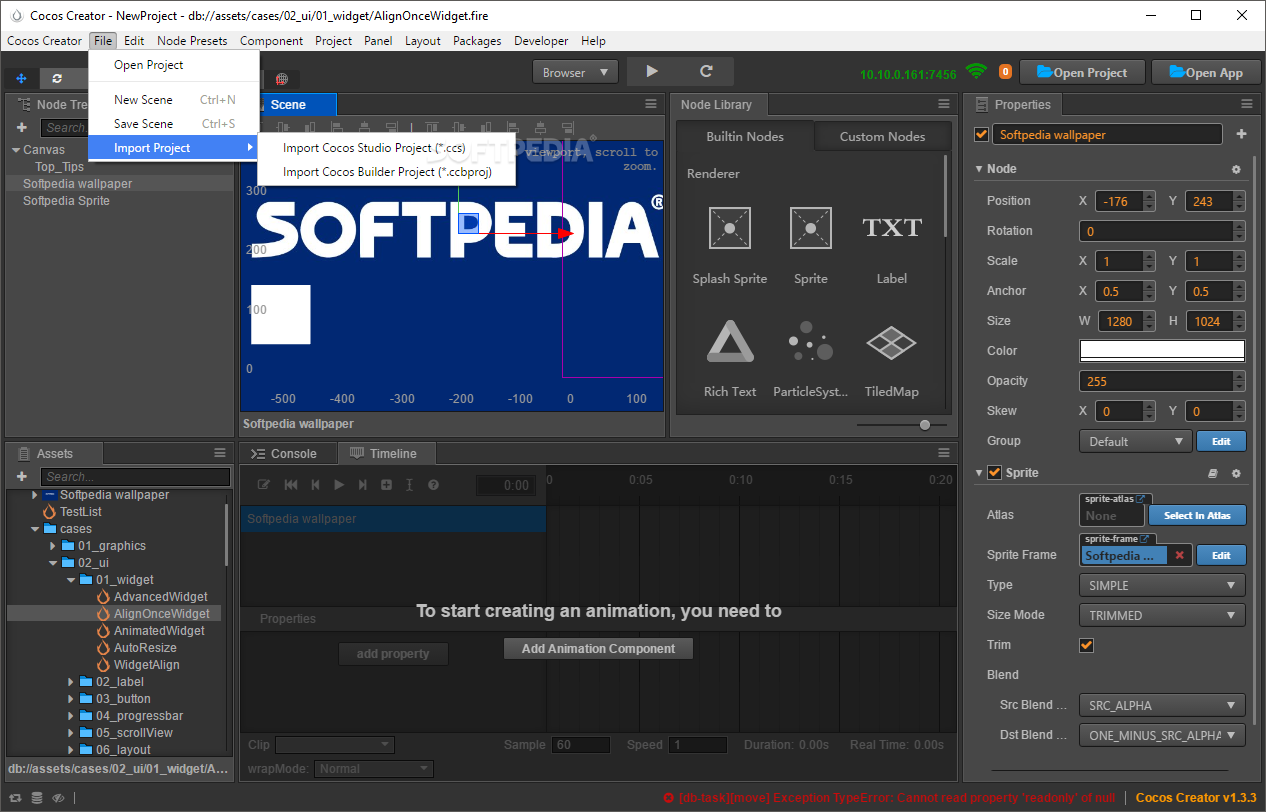This screenshot has height=812, width=1266.
Task: Collapse the Canvas node in tree
Action: (x=16, y=150)
